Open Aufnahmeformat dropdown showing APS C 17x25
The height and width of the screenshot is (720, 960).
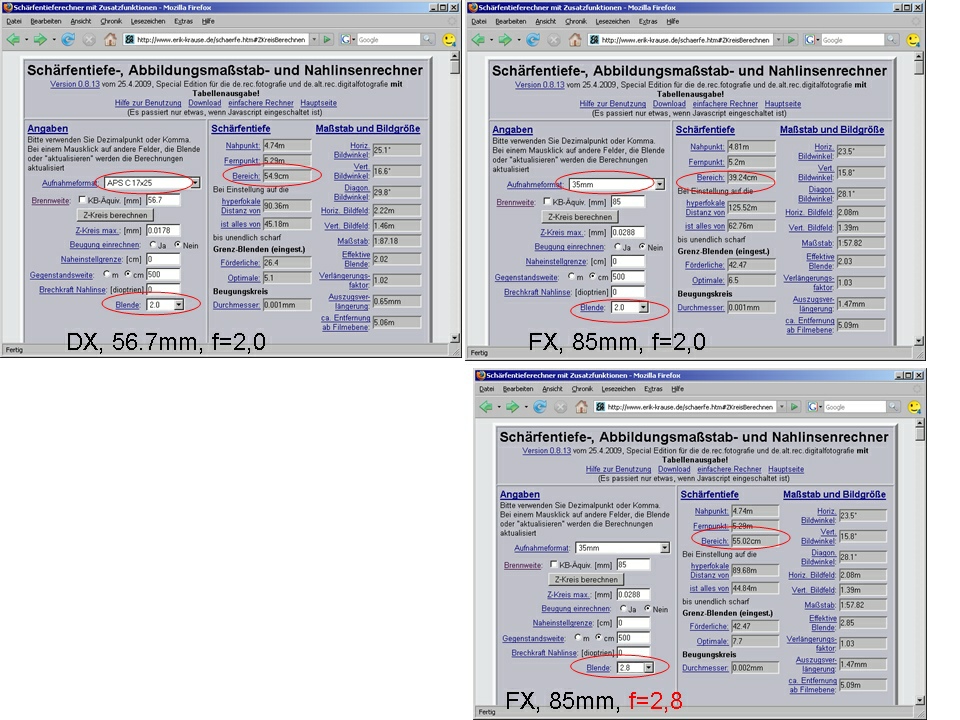coord(151,182)
